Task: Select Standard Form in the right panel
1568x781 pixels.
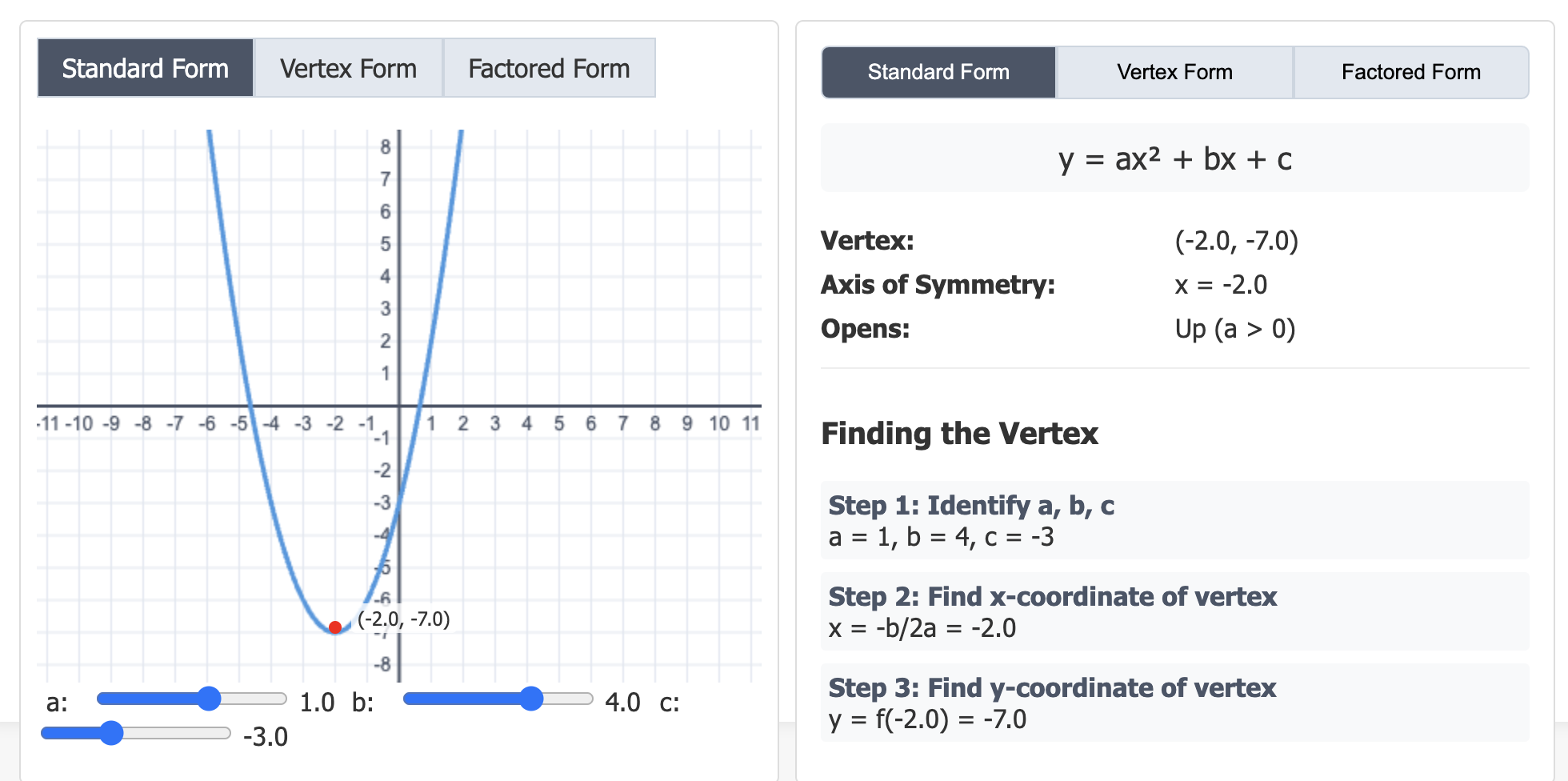Action: [x=938, y=72]
